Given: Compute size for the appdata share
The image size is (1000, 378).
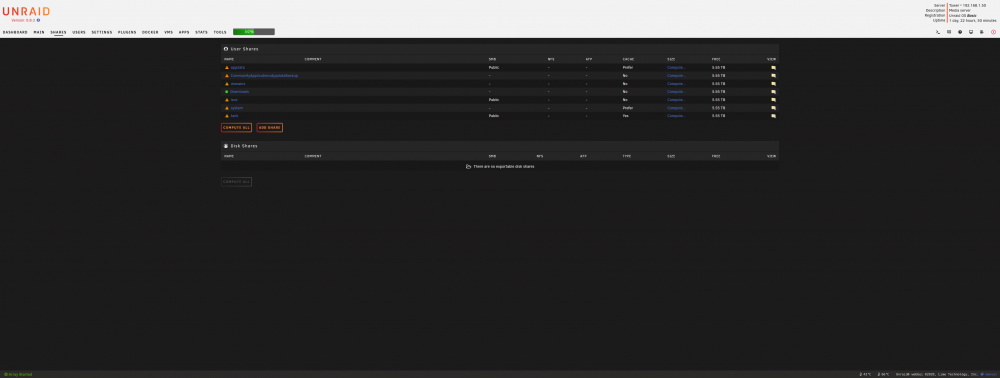Looking at the screenshot, I should click(677, 67).
